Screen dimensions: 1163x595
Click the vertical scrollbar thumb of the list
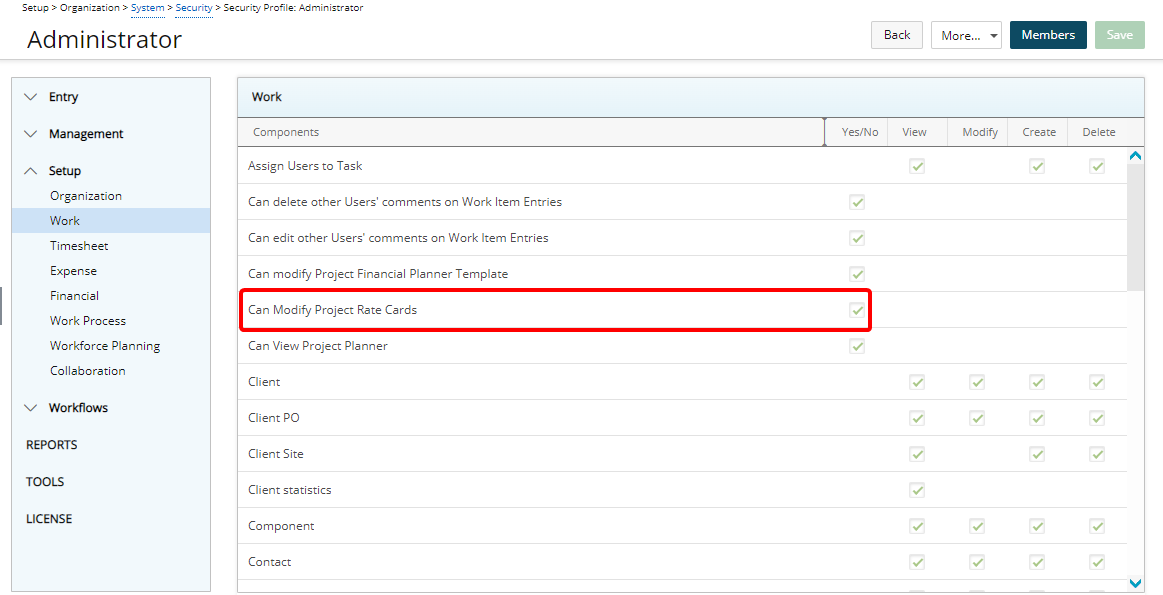[1135, 227]
